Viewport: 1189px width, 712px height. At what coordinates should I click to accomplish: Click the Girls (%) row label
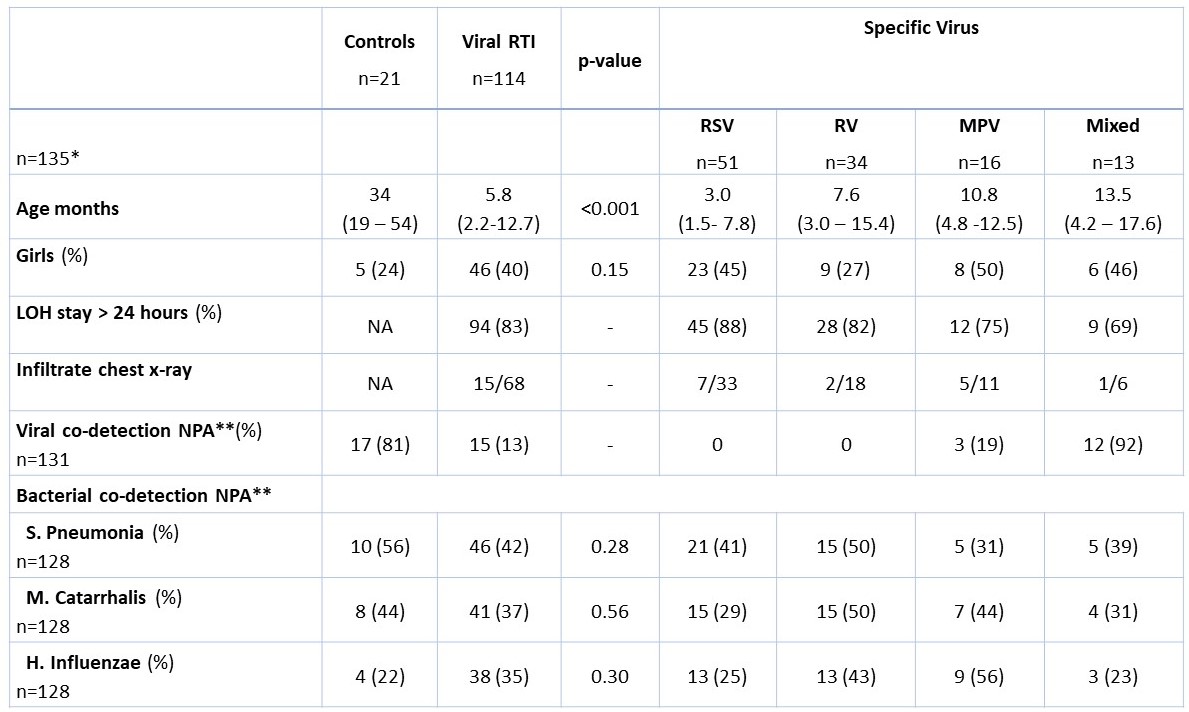(x=52, y=256)
